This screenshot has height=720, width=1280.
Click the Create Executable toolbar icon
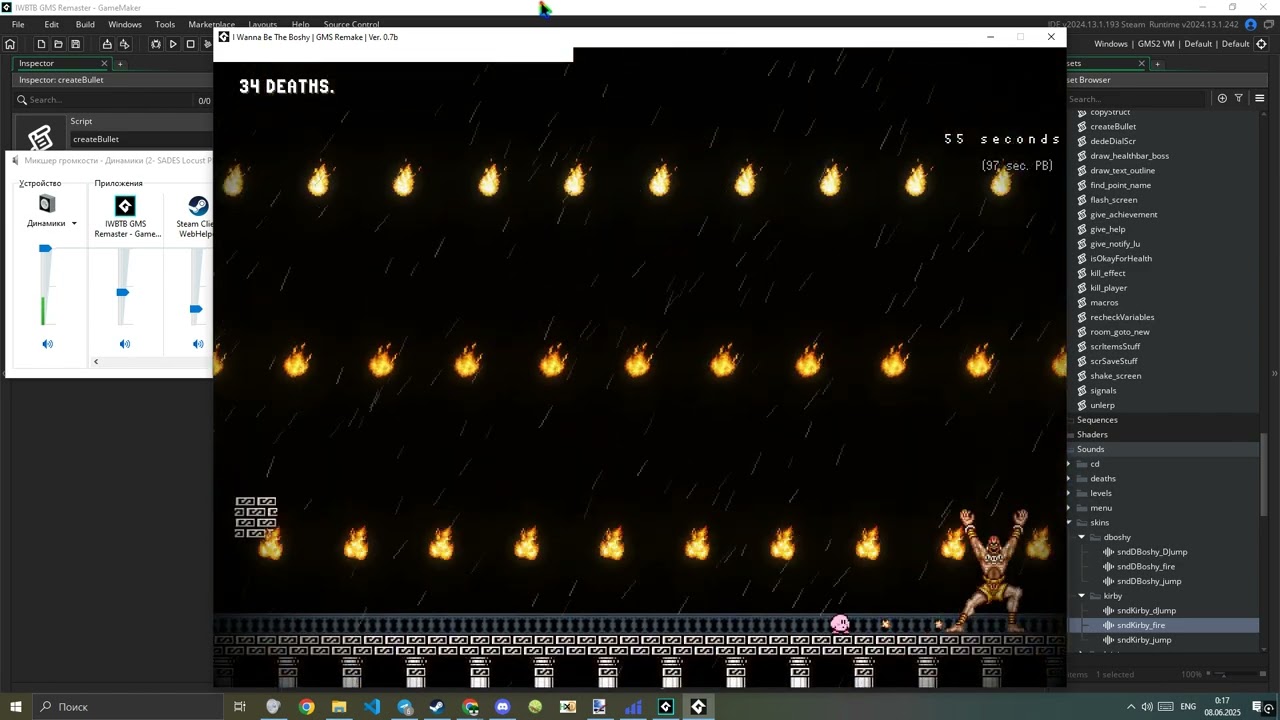(x=107, y=44)
